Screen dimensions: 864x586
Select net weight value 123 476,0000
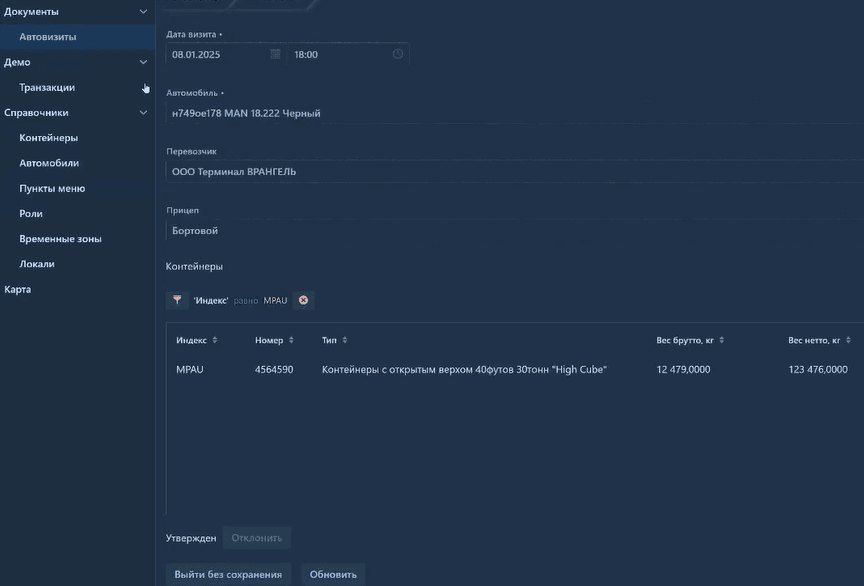tap(818, 369)
